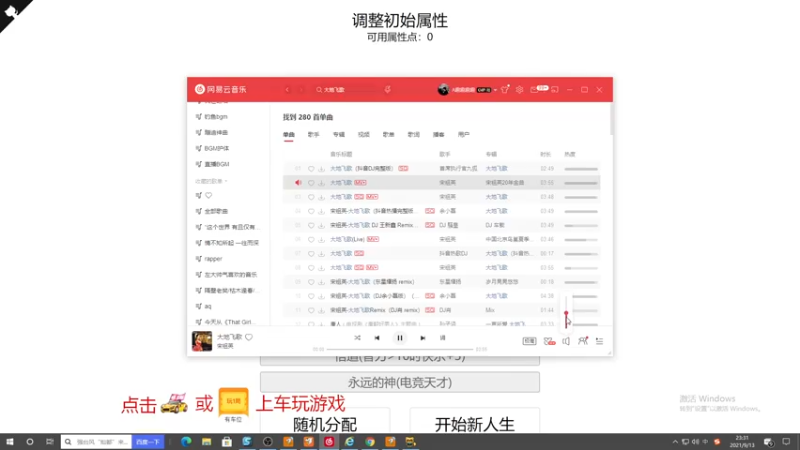This screenshot has height=450, width=800.
Task: Click the volume speaker icon
Action: (566, 341)
